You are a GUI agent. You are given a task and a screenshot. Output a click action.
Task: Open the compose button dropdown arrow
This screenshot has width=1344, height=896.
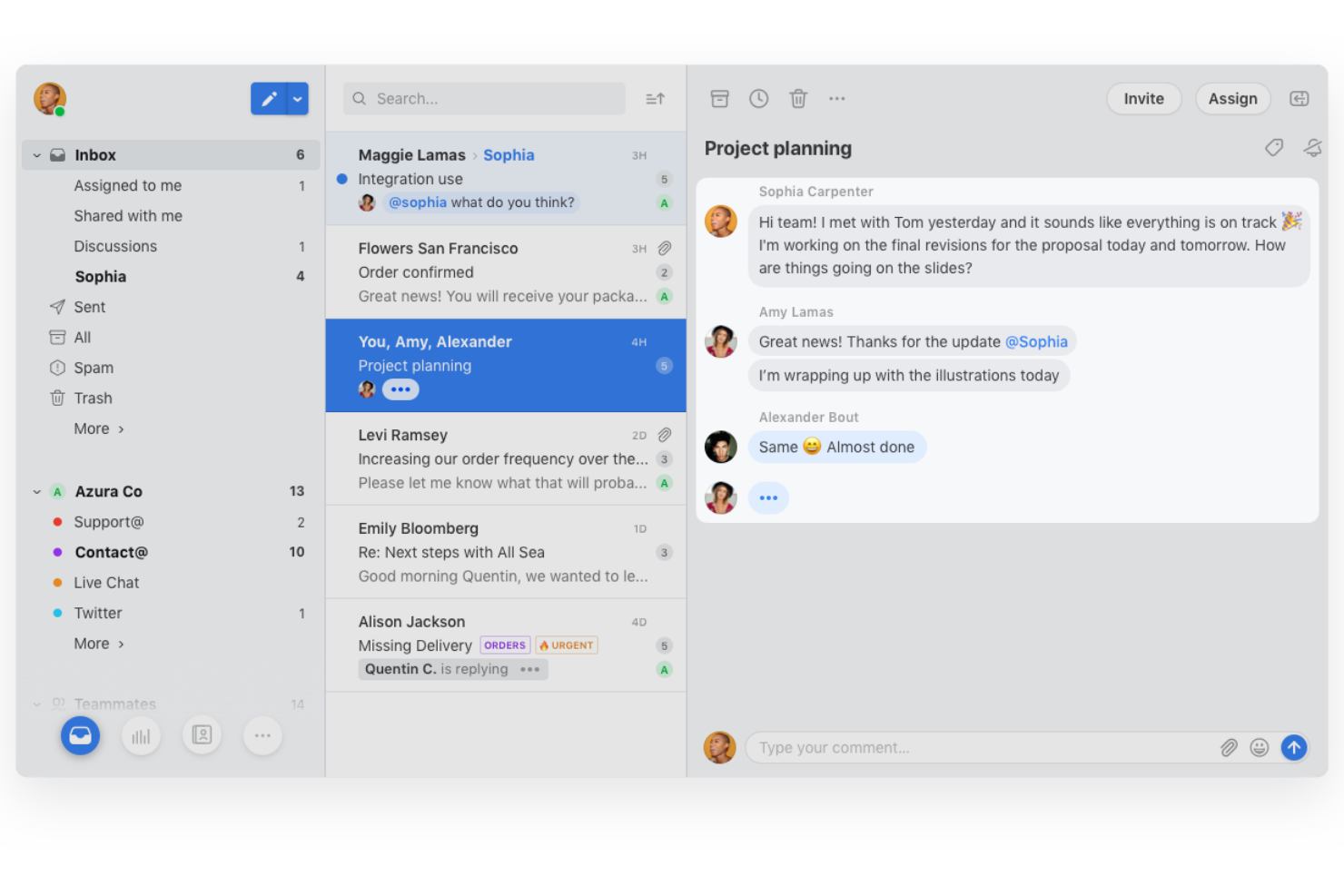tap(297, 98)
